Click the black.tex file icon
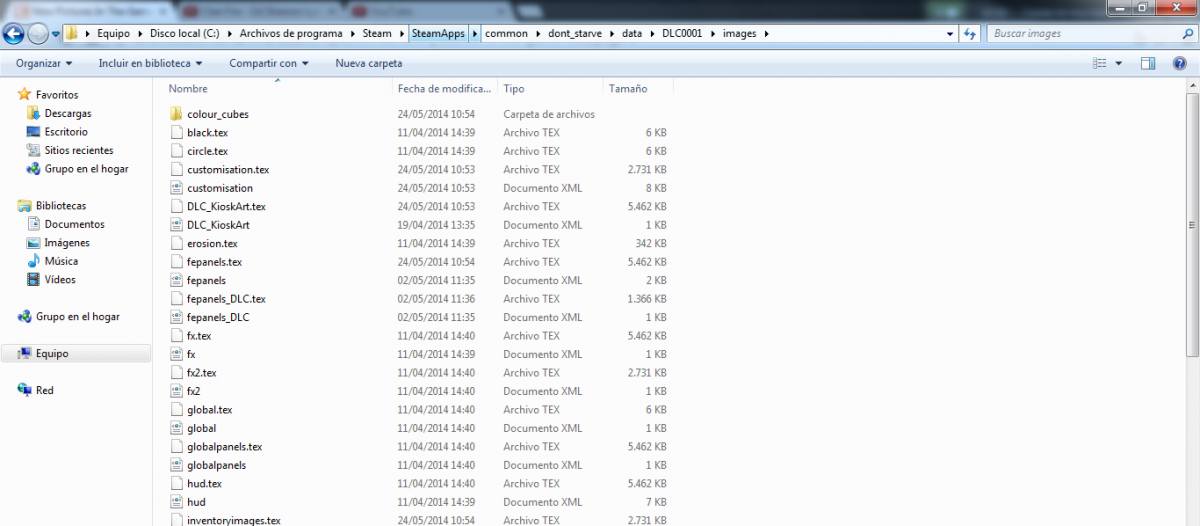Image resolution: width=1200 pixels, height=526 pixels. point(177,132)
